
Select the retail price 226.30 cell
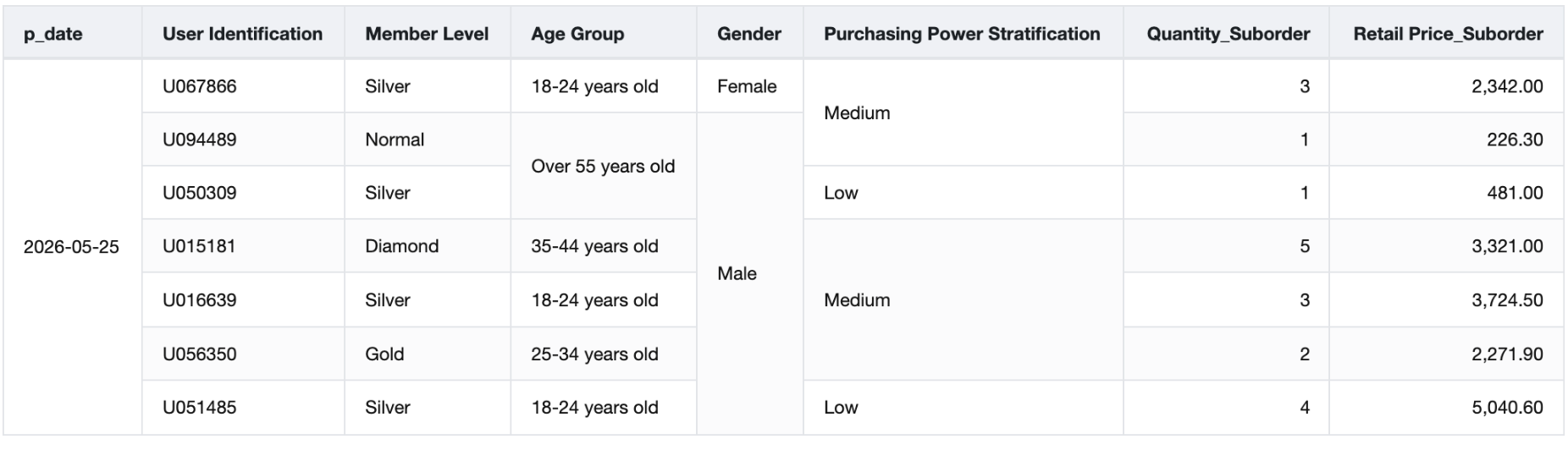(x=1447, y=140)
